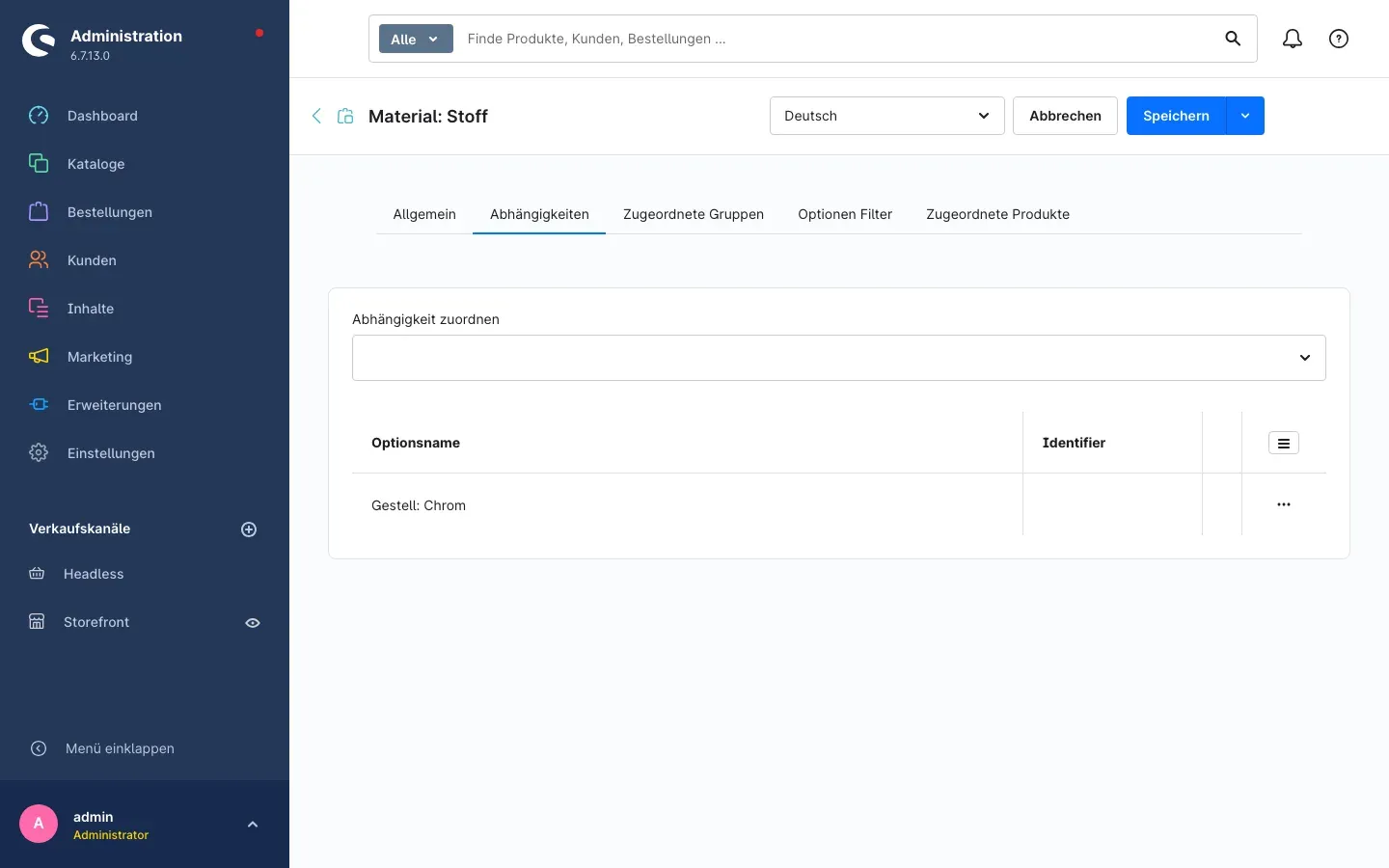Open Dashboard via its gauge icon
This screenshot has width=1389, height=868.
39,116
